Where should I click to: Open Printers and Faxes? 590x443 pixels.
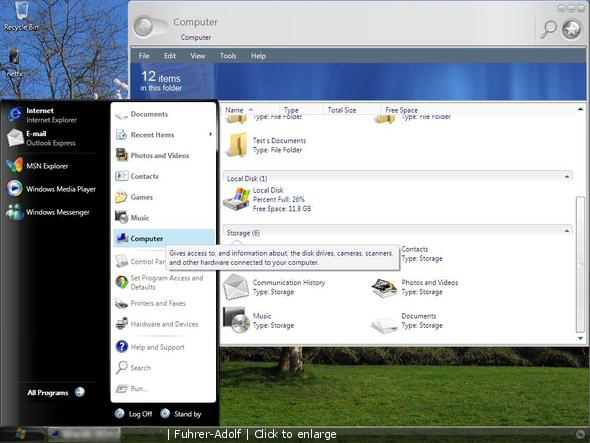coord(164,303)
